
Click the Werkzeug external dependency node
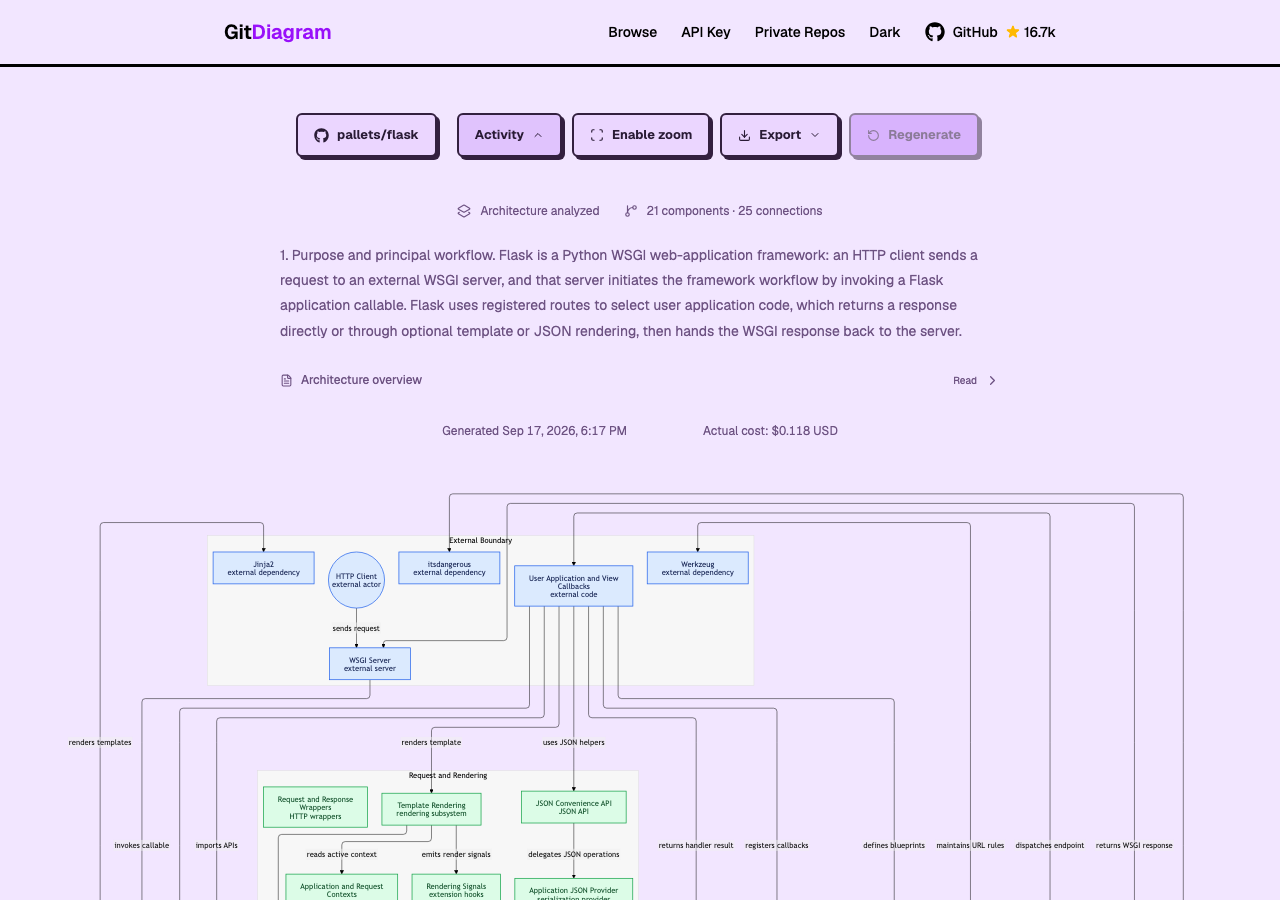[697, 568]
